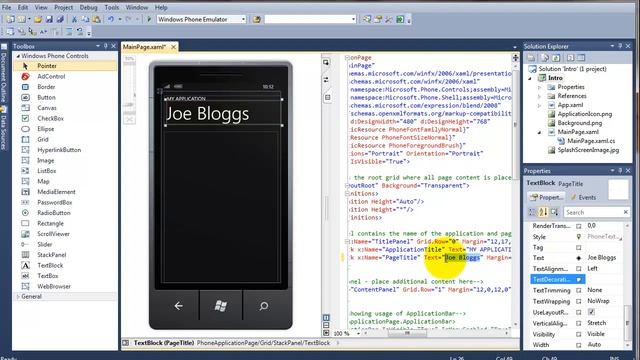
Task: Click the TextDecorations property row
Action: [x=557, y=280]
